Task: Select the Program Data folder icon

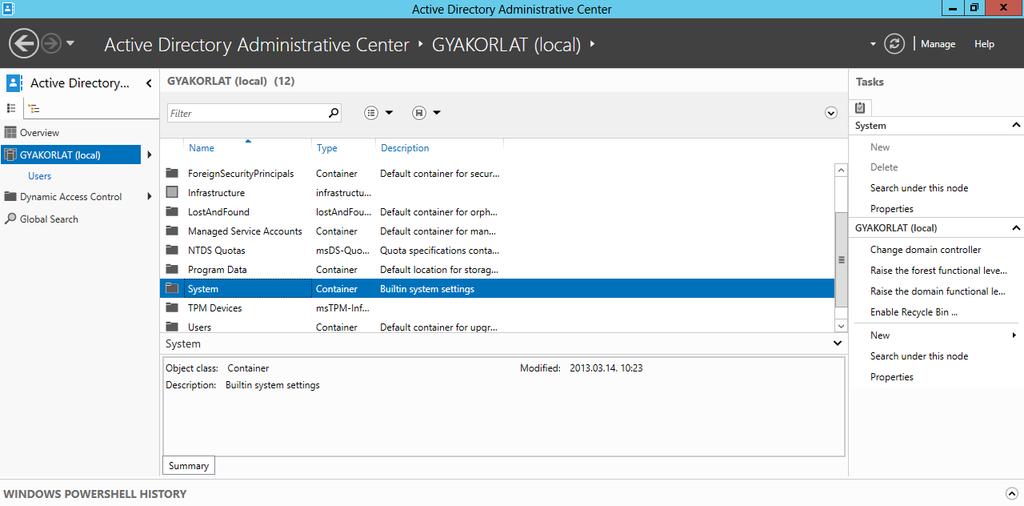Action: (172, 269)
